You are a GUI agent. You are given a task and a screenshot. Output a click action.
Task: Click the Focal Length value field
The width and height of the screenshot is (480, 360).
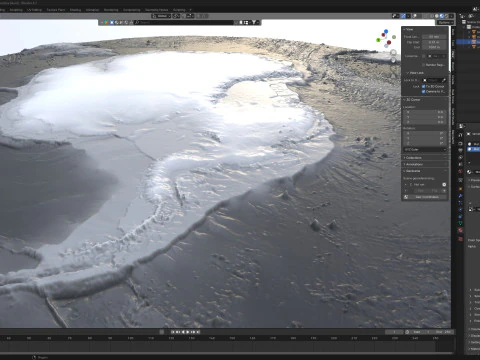pyautogui.click(x=434, y=37)
